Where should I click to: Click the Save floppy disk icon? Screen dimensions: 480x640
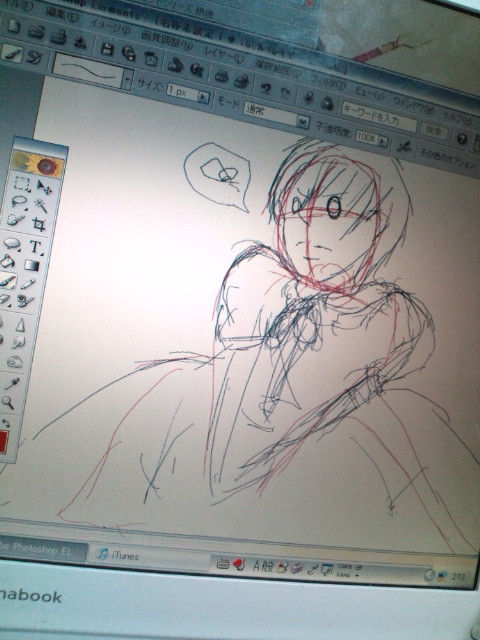coord(107,49)
